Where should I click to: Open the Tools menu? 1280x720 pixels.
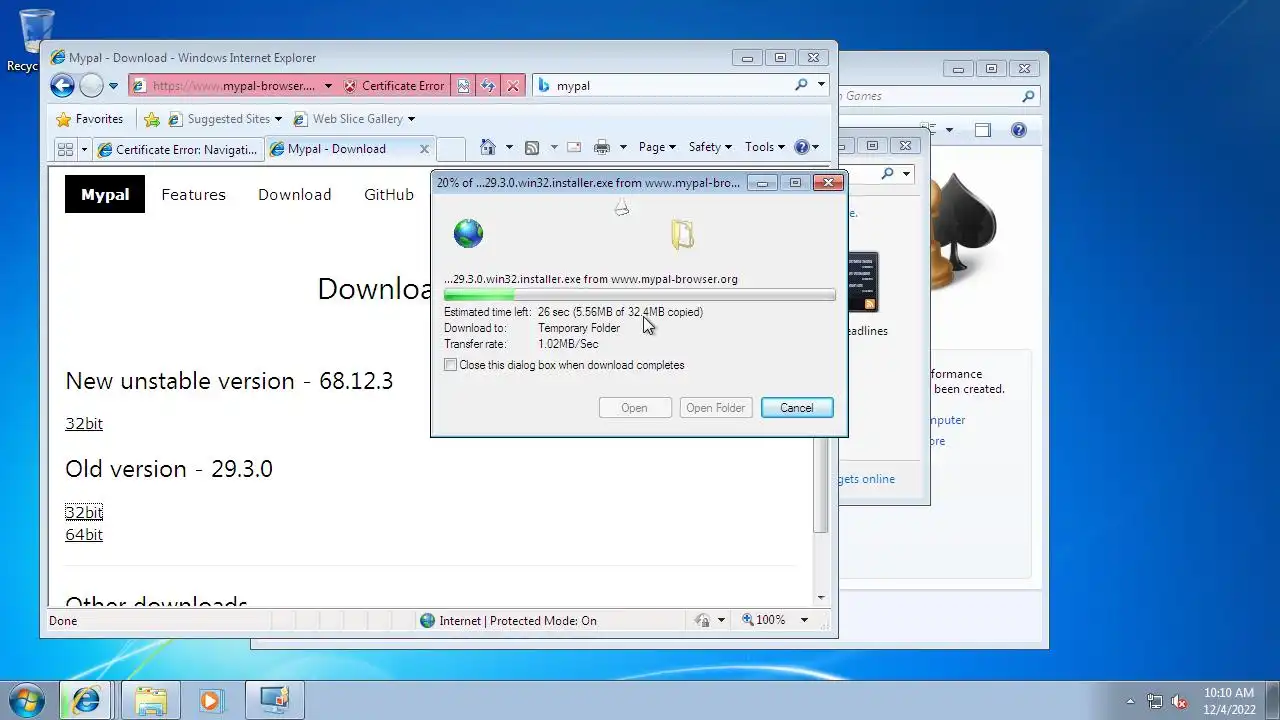point(764,147)
